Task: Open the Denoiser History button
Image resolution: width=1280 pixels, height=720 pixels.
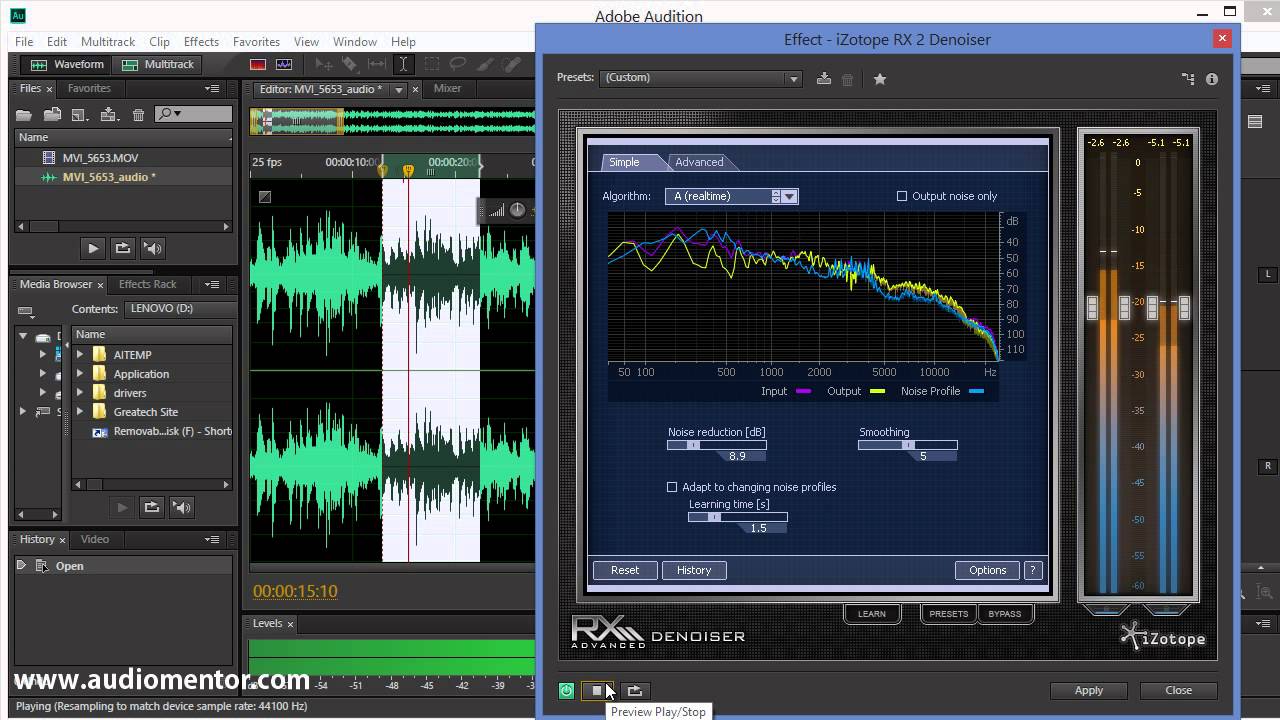Action: coord(694,570)
